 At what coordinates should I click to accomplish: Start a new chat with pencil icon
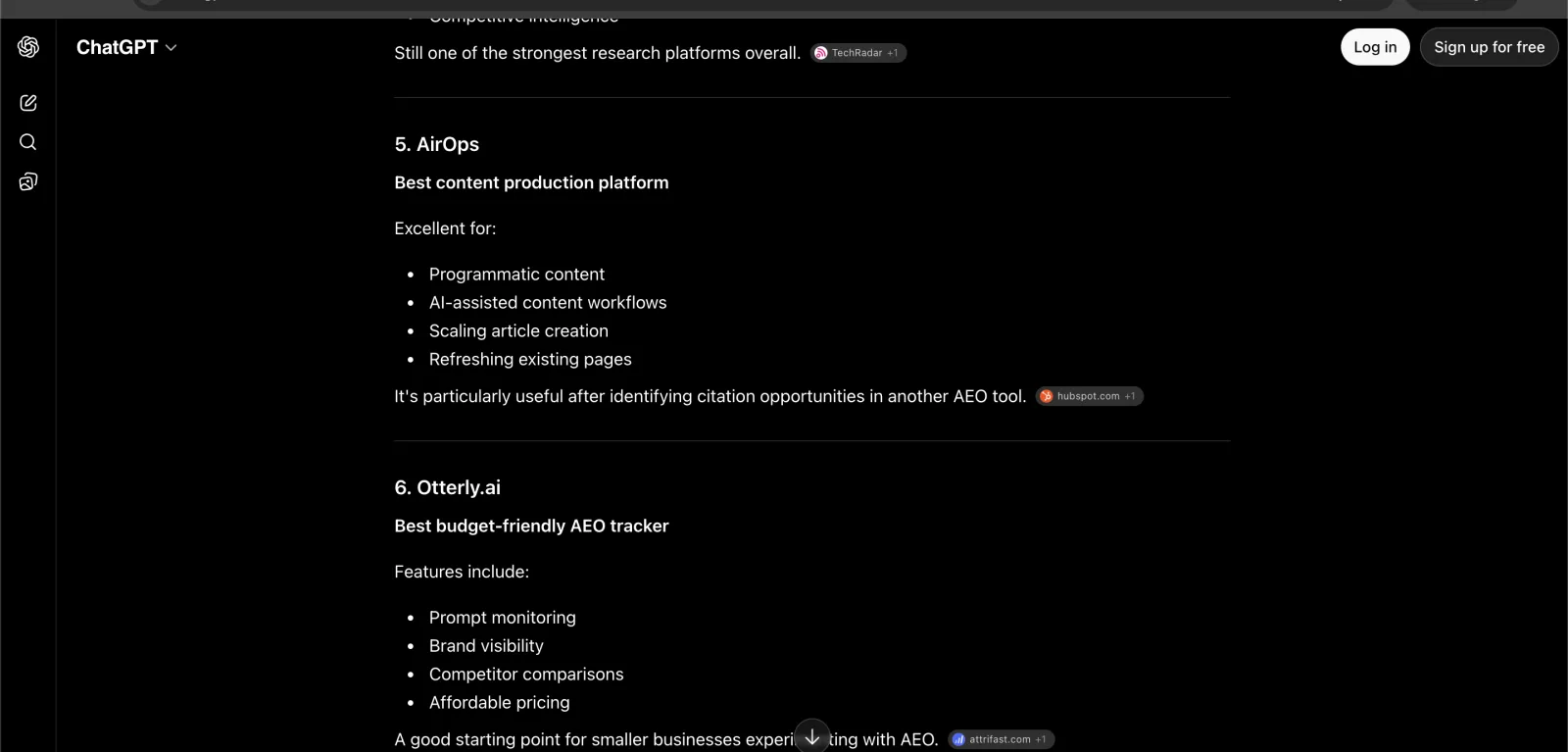pos(28,103)
